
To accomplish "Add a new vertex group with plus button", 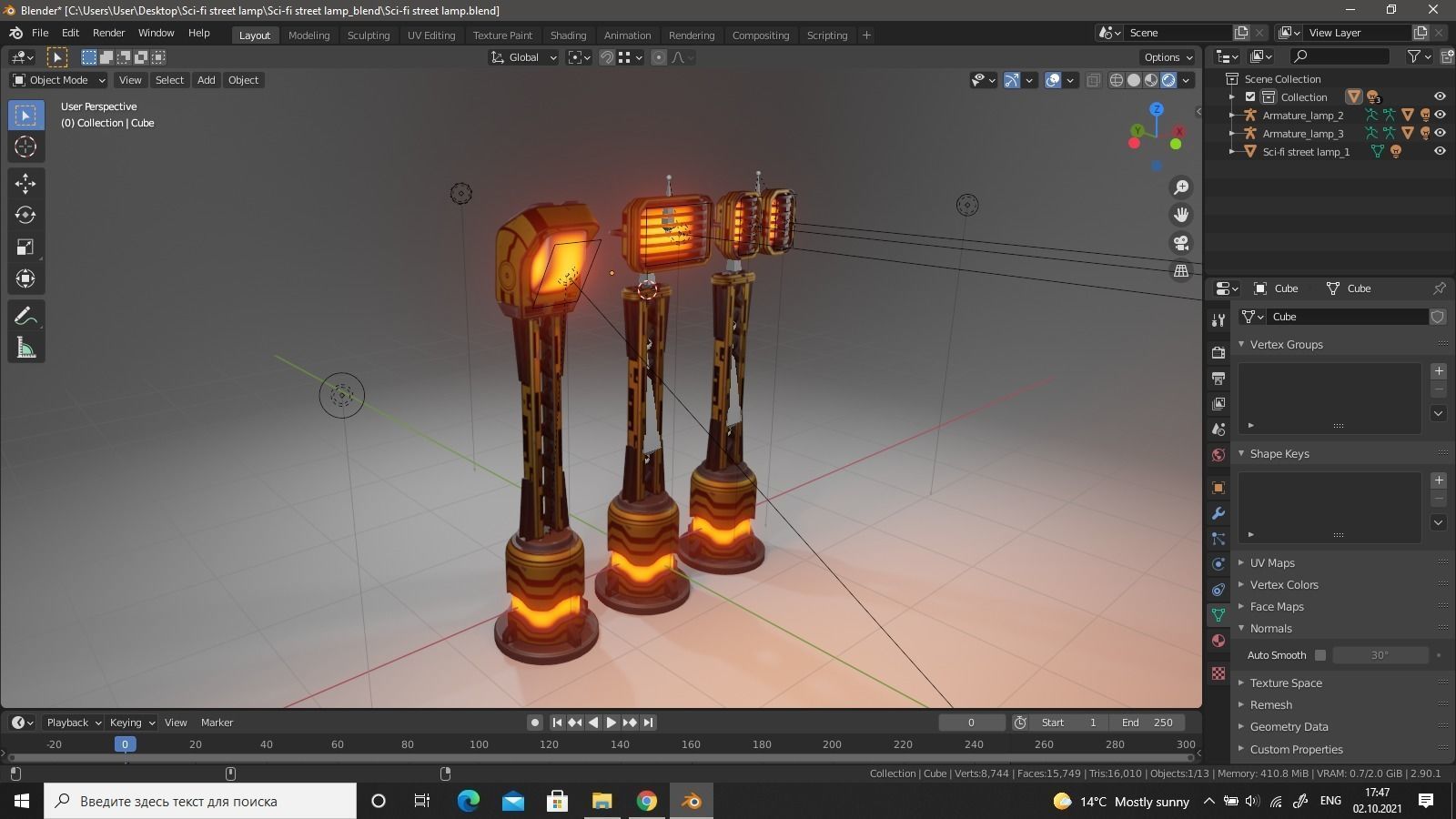I will point(1438,371).
